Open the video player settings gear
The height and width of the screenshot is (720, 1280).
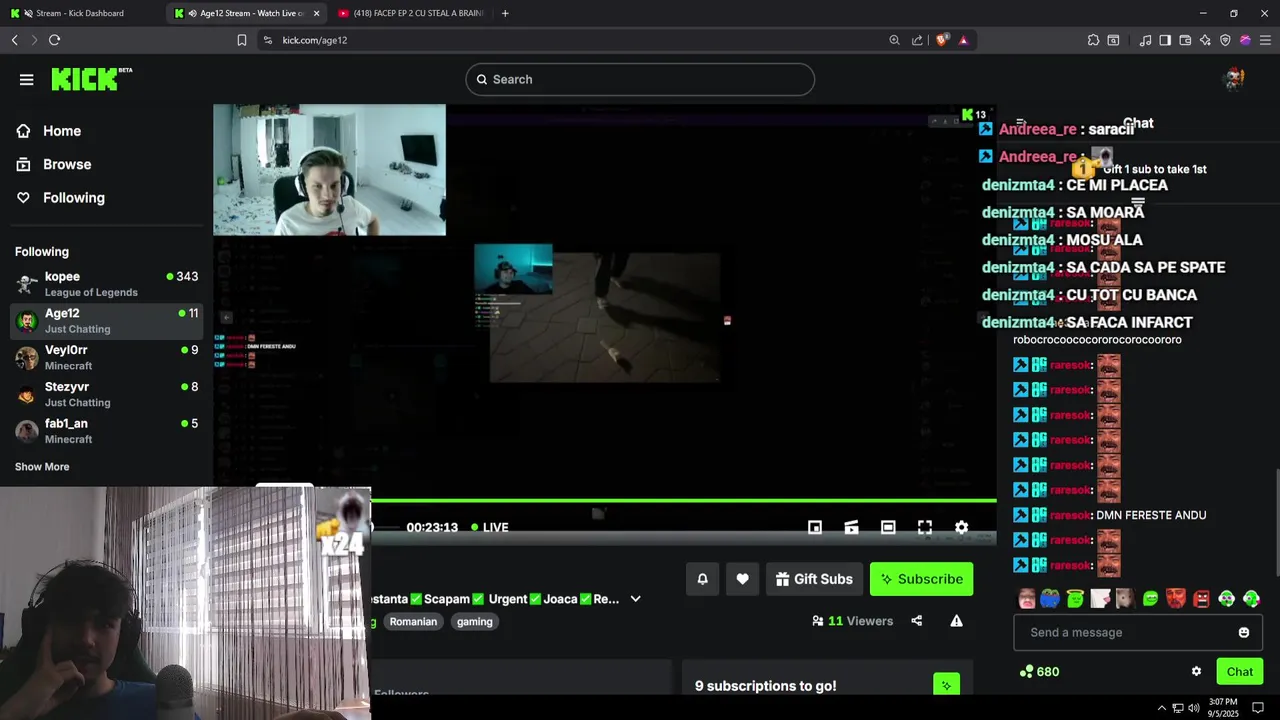tap(961, 527)
